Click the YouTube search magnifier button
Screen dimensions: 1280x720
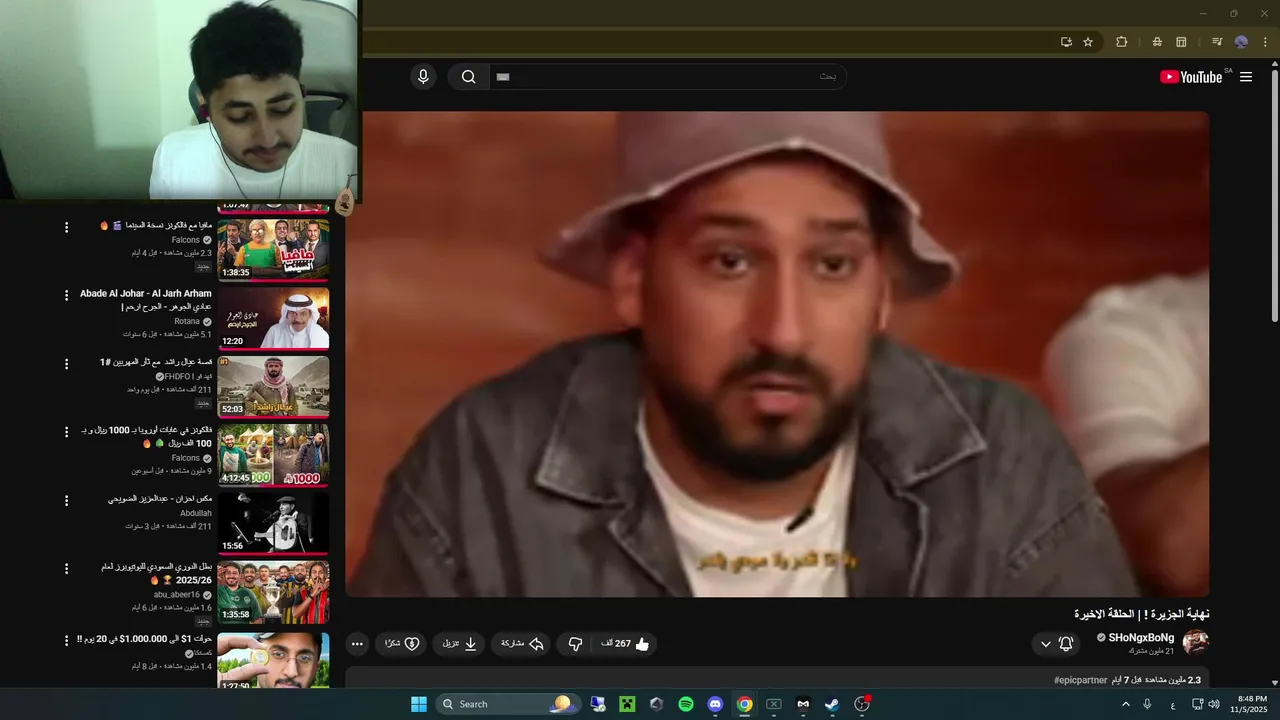(468, 77)
